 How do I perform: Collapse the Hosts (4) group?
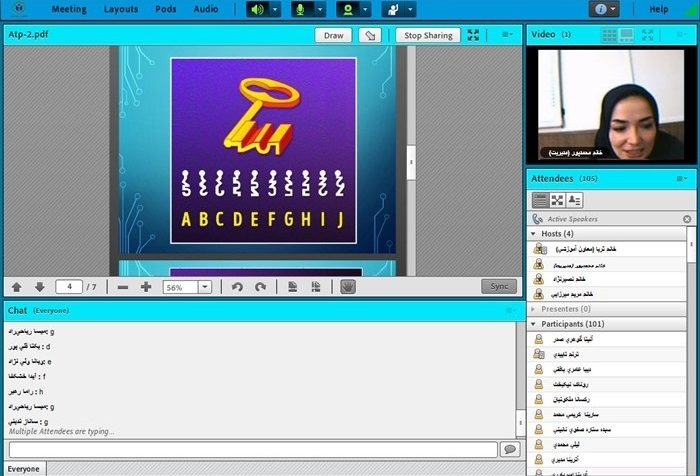click(x=533, y=233)
